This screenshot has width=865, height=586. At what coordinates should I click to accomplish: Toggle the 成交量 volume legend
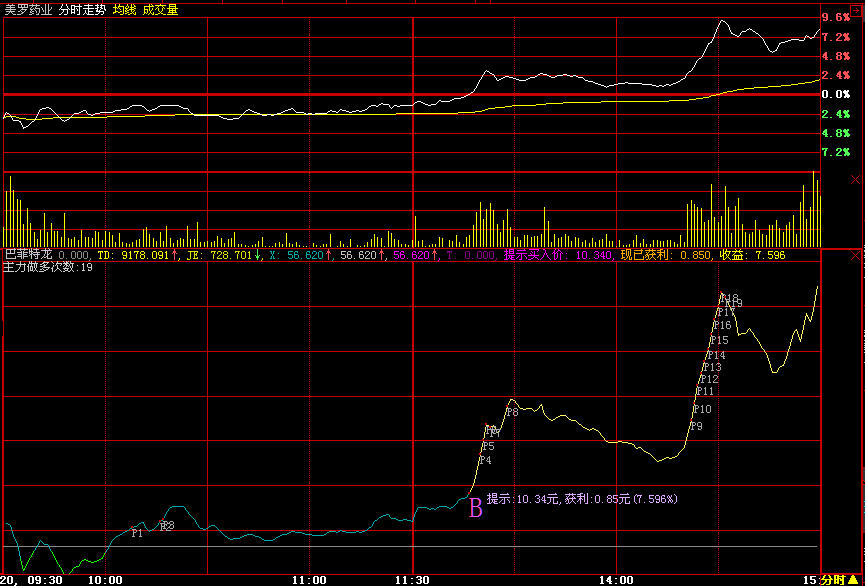point(161,9)
